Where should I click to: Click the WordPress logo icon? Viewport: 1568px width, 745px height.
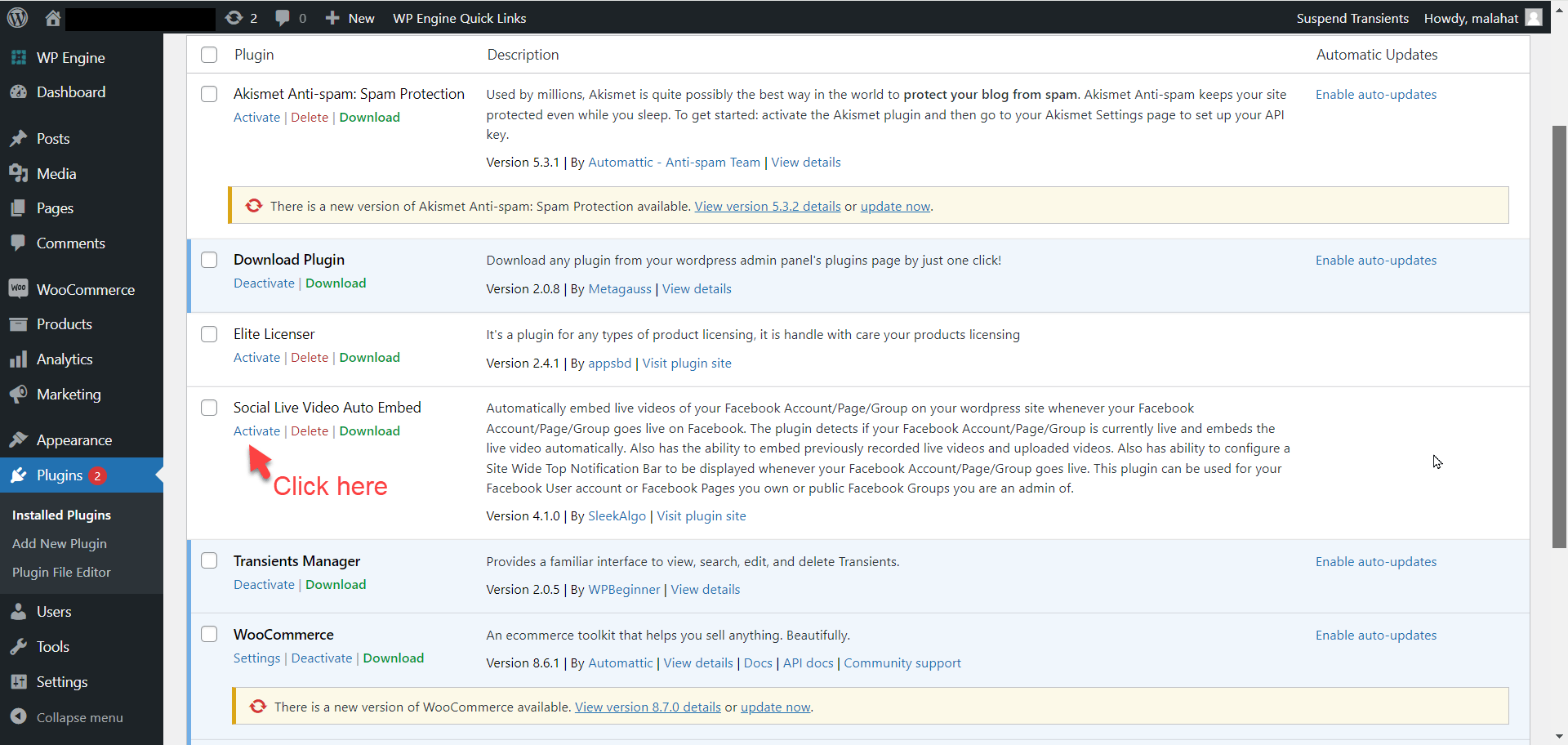pyautogui.click(x=17, y=17)
